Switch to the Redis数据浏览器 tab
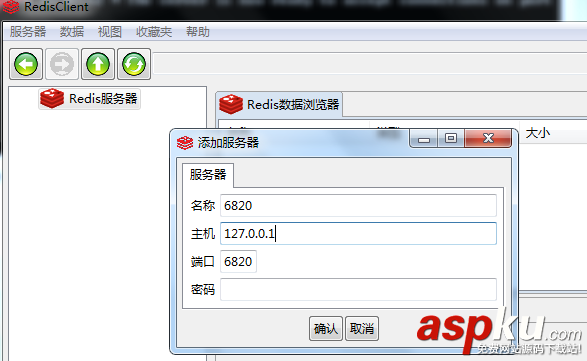Screen dimensions: 587x361 click(279, 104)
